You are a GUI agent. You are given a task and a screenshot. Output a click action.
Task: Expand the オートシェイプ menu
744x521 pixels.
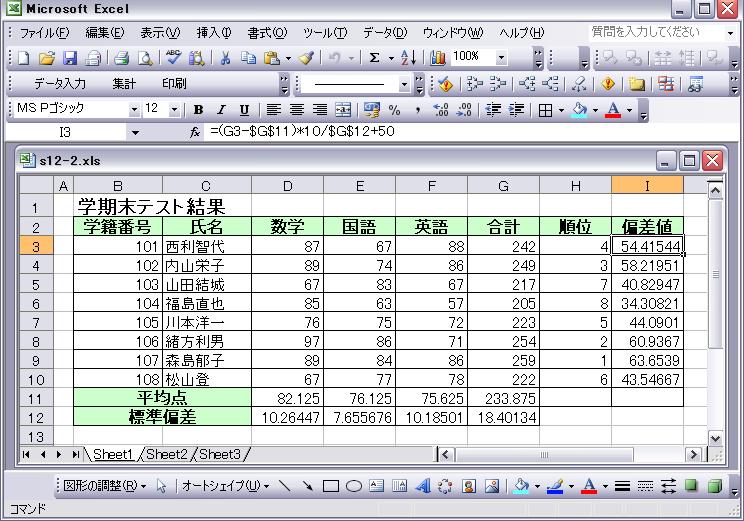(x=225, y=486)
